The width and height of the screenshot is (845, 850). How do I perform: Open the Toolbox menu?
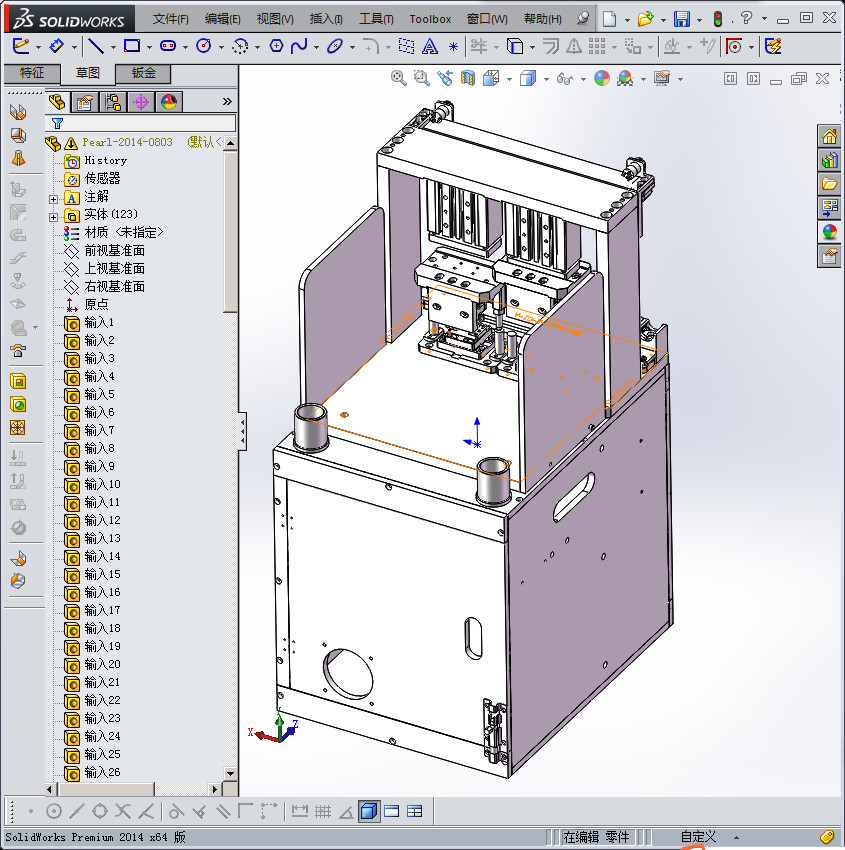coord(430,19)
